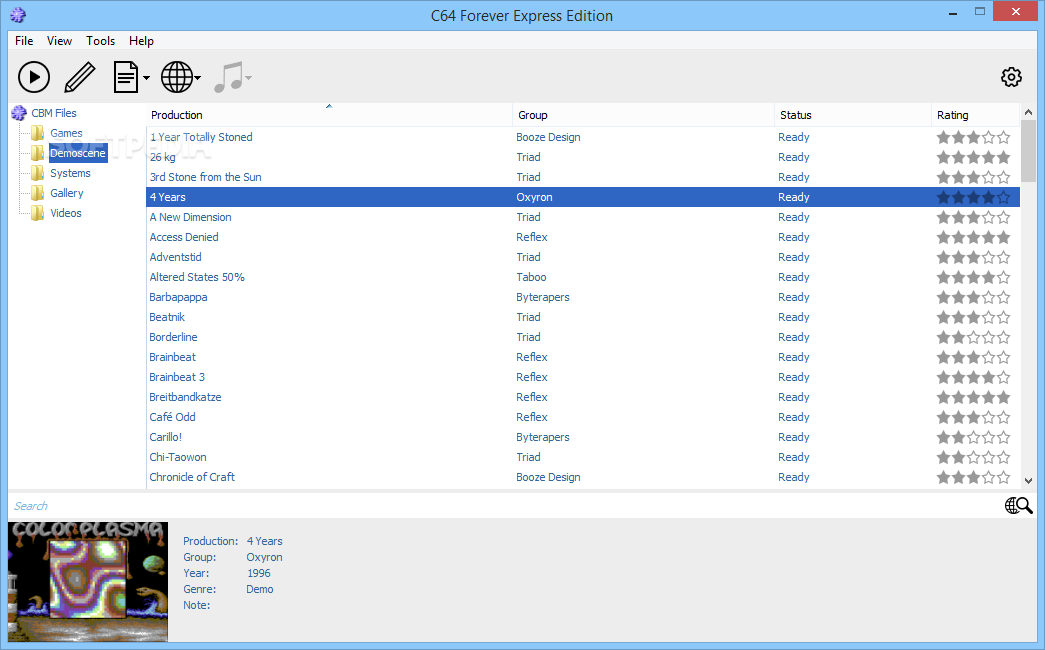The image size is (1045, 650).
Task: Select the CBM Files root node
Action: 54,113
